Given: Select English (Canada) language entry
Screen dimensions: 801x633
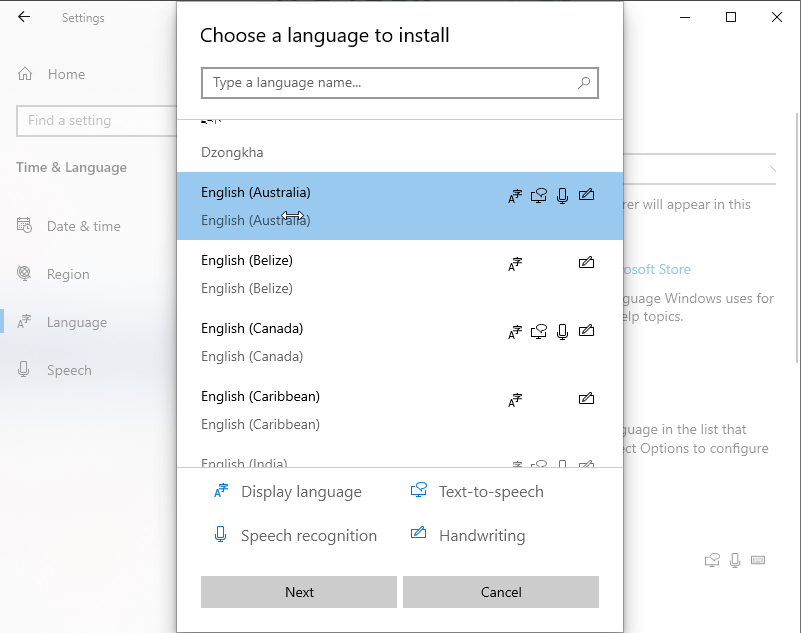Looking at the screenshot, I should (x=400, y=342).
